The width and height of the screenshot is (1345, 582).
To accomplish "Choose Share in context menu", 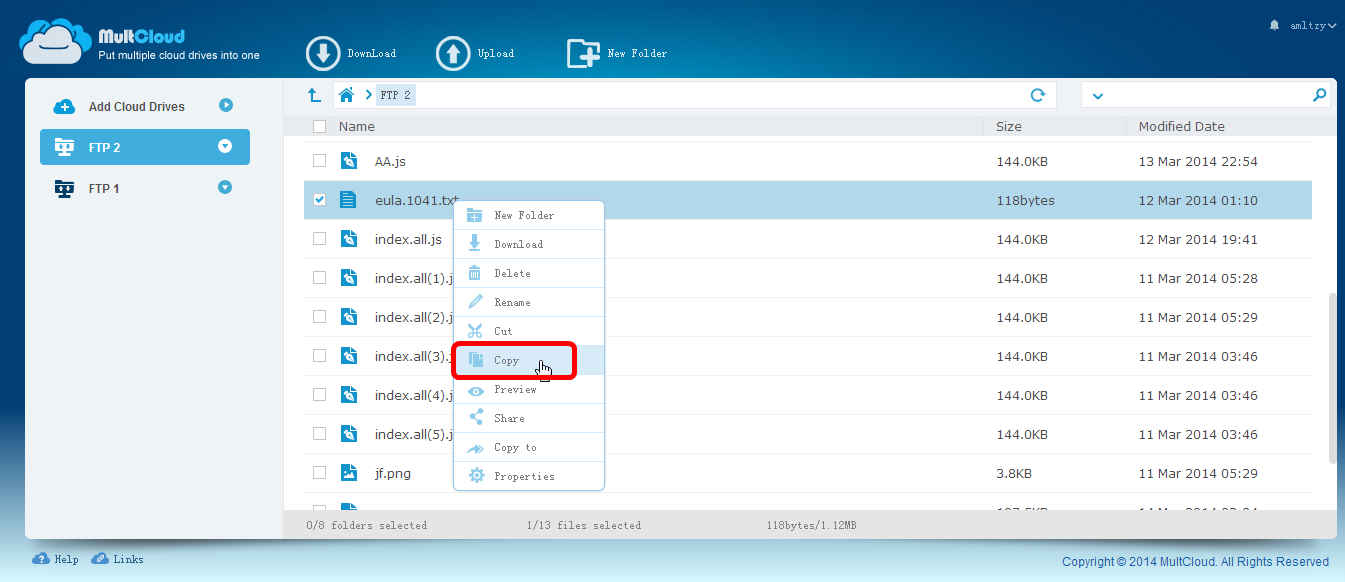I will click(529, 418).
